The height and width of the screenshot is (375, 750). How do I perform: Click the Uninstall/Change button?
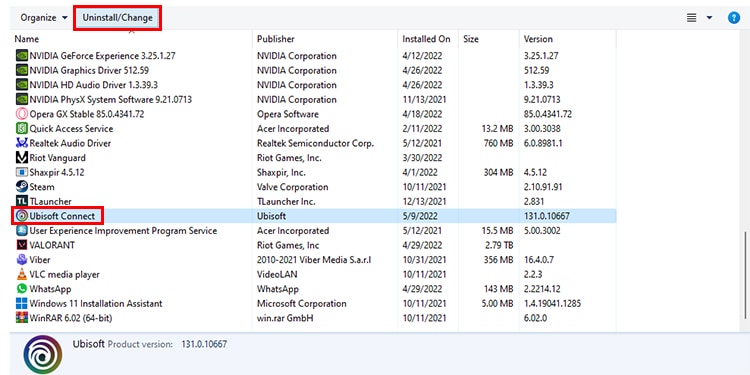pyautogui.click(x=117, y=18)
